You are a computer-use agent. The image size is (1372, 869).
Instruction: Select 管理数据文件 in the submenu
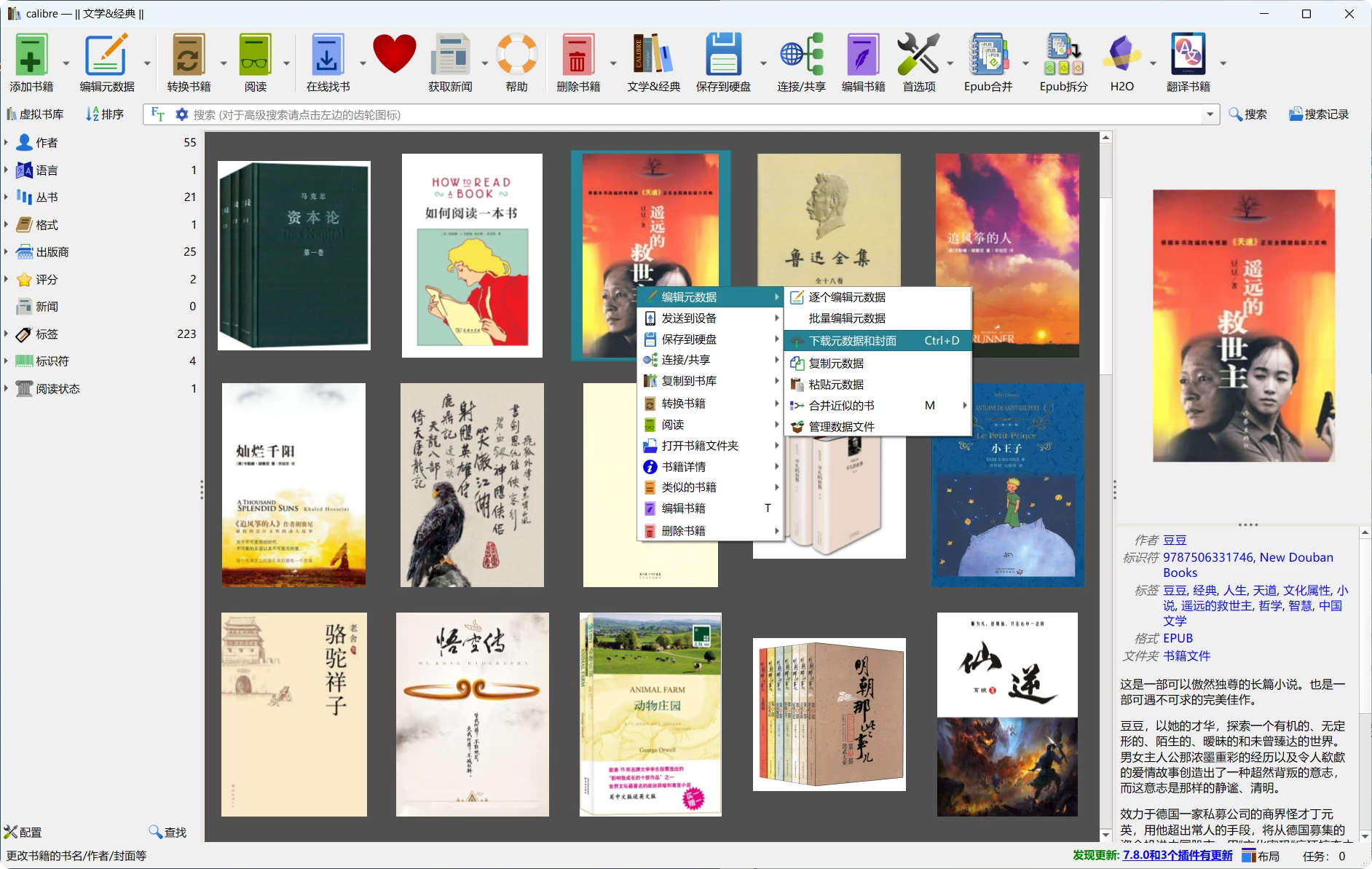(x=878, y=427)
